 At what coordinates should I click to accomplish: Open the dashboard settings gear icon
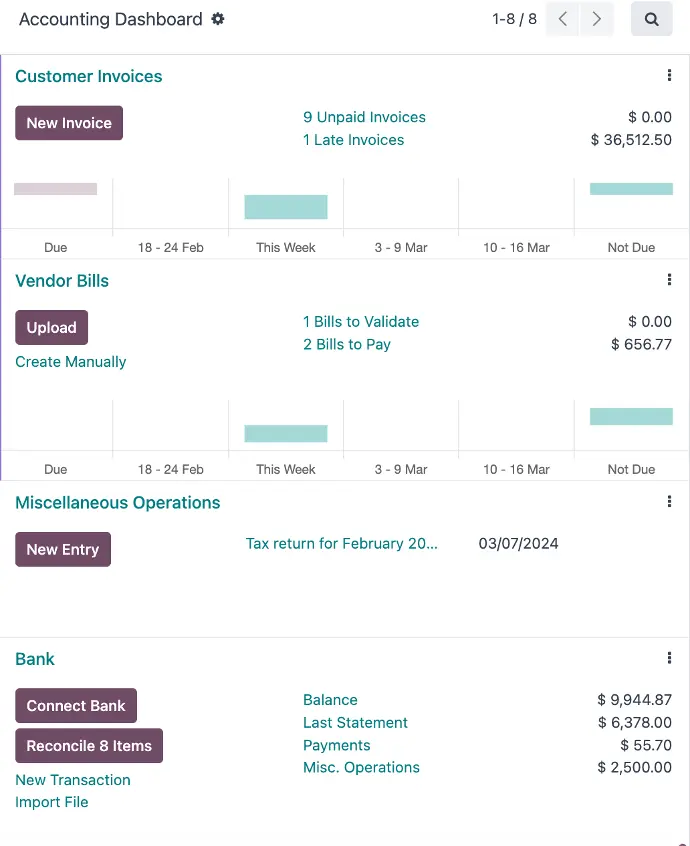coord(217,19)
